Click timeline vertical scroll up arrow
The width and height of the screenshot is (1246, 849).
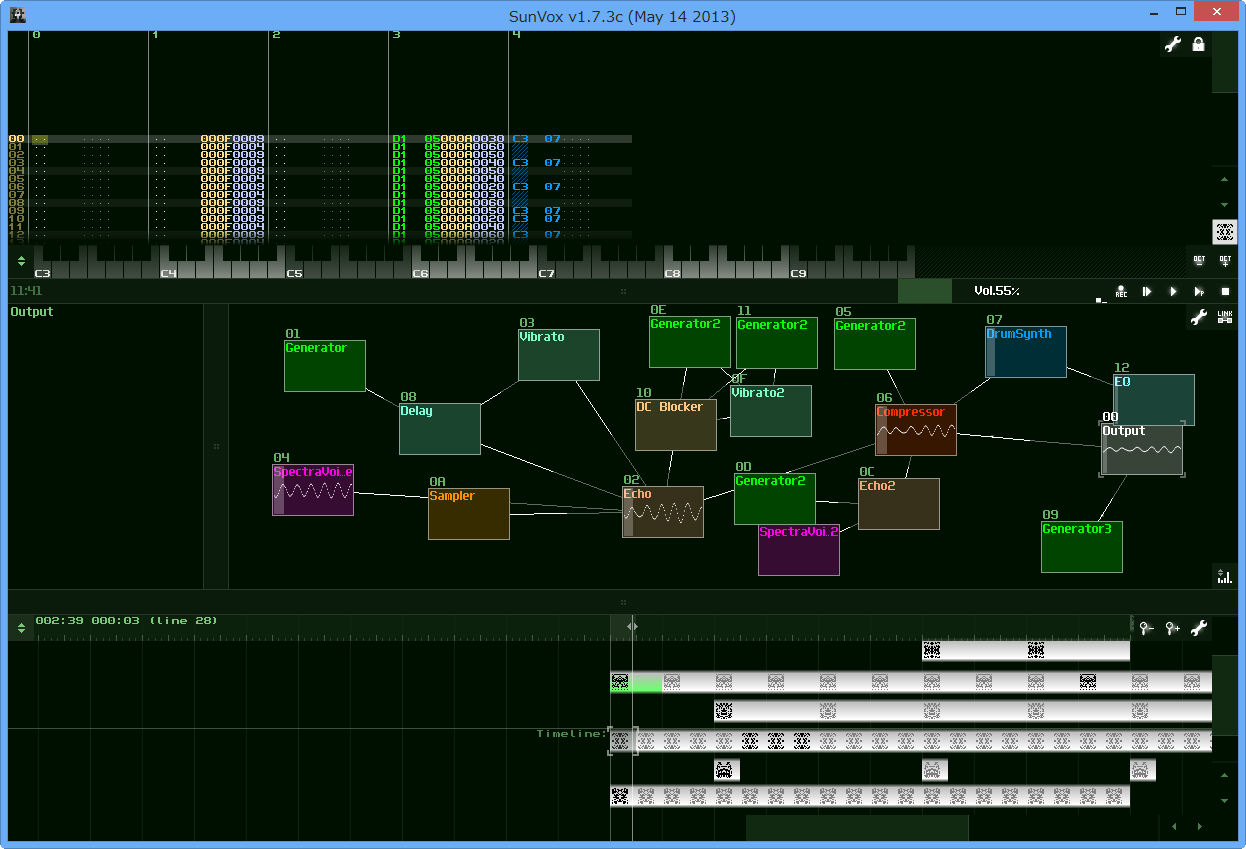coord(1225,775)
